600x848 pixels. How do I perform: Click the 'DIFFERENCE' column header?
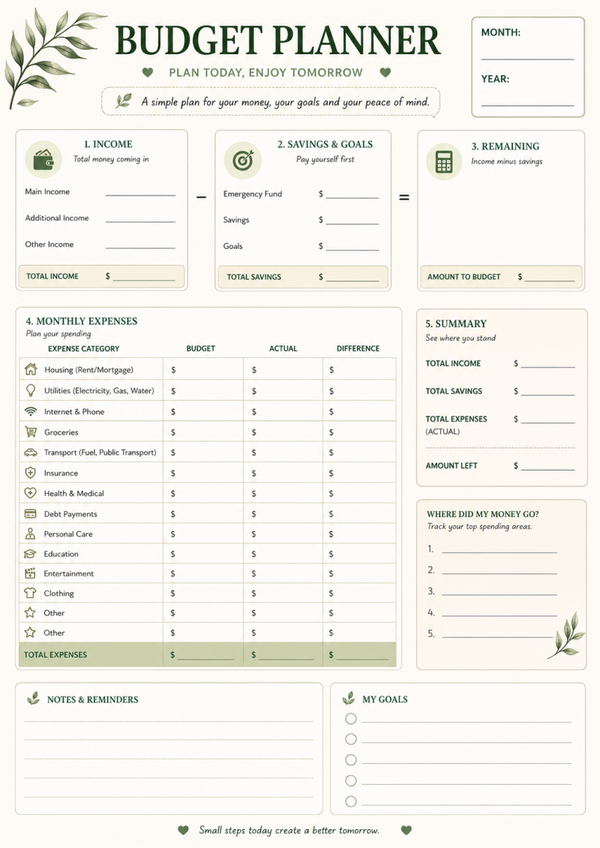pyautogui.click(x=358, y=348)
